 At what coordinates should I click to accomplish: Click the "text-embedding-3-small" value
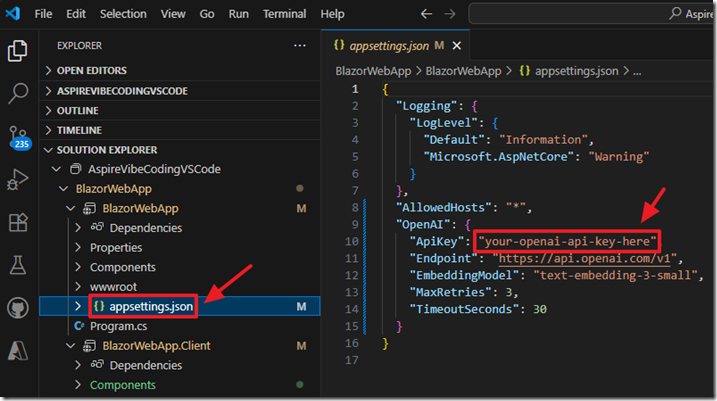click(615, 275)
